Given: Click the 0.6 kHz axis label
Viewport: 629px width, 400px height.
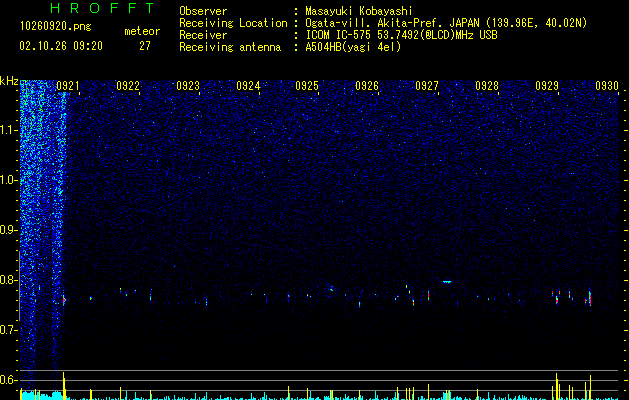Looking at the screenshot, I should click(x=9, y=380).
